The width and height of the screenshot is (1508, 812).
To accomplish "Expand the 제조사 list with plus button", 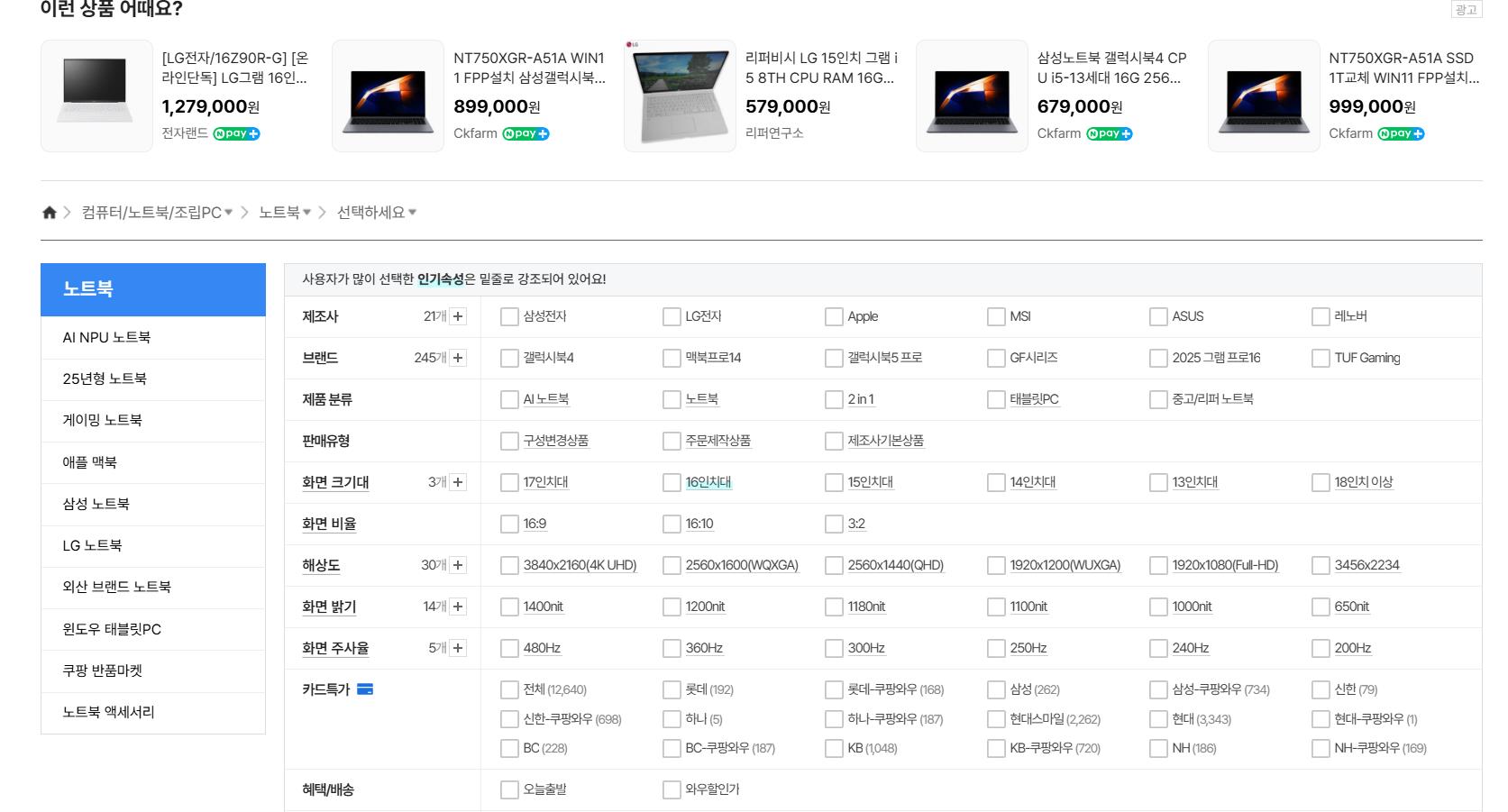I will coord(458,316).
